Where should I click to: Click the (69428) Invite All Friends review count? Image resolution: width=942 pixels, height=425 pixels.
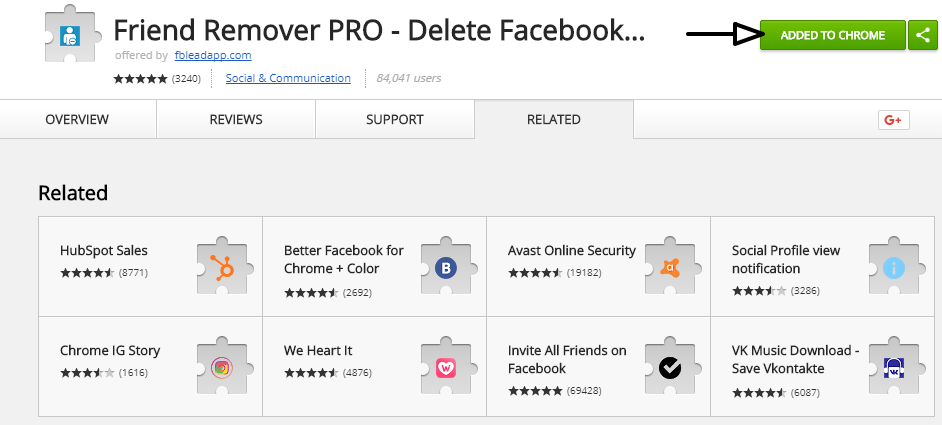(x=584, y=391)
